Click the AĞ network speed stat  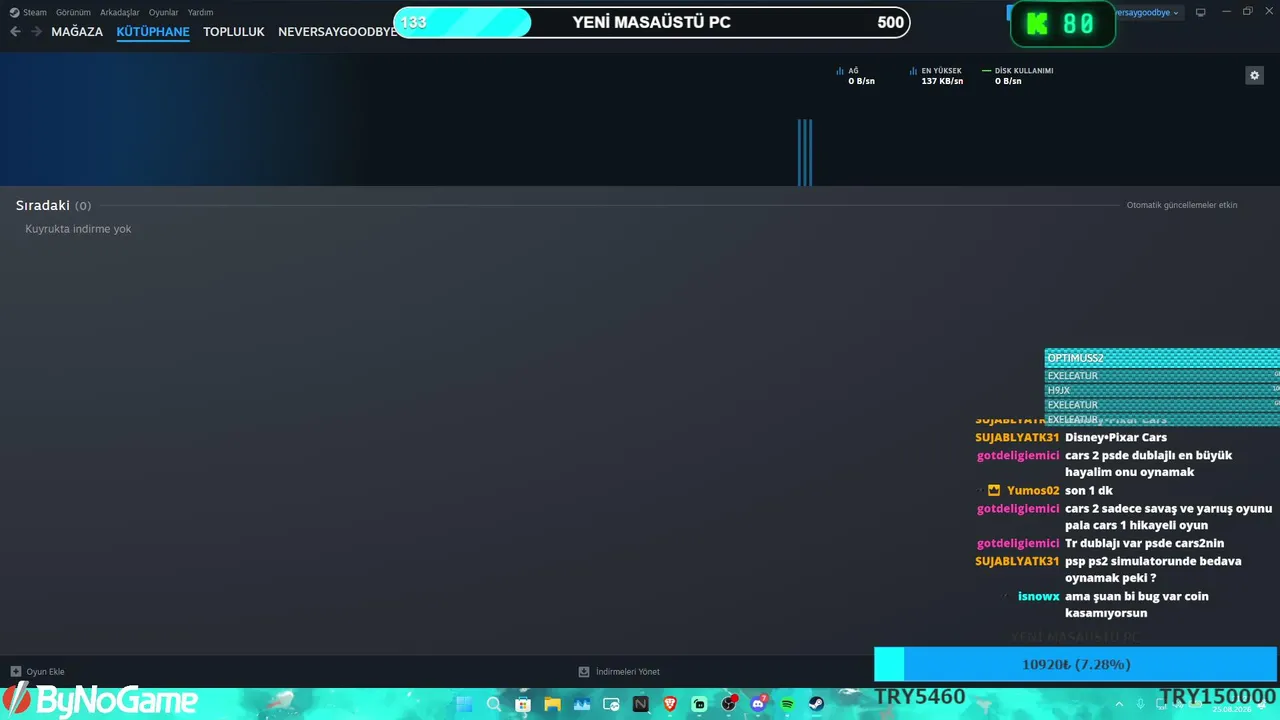855,76
